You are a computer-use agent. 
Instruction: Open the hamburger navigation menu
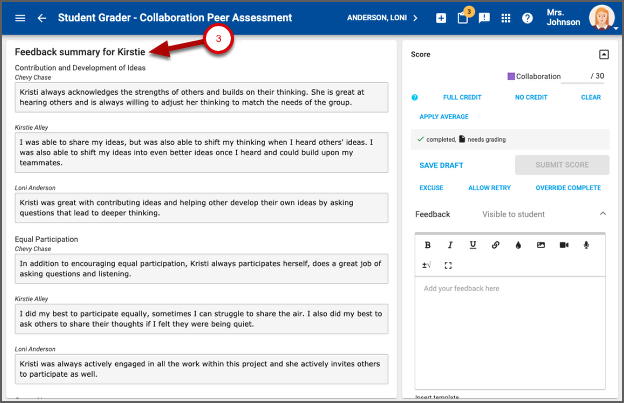20,18
